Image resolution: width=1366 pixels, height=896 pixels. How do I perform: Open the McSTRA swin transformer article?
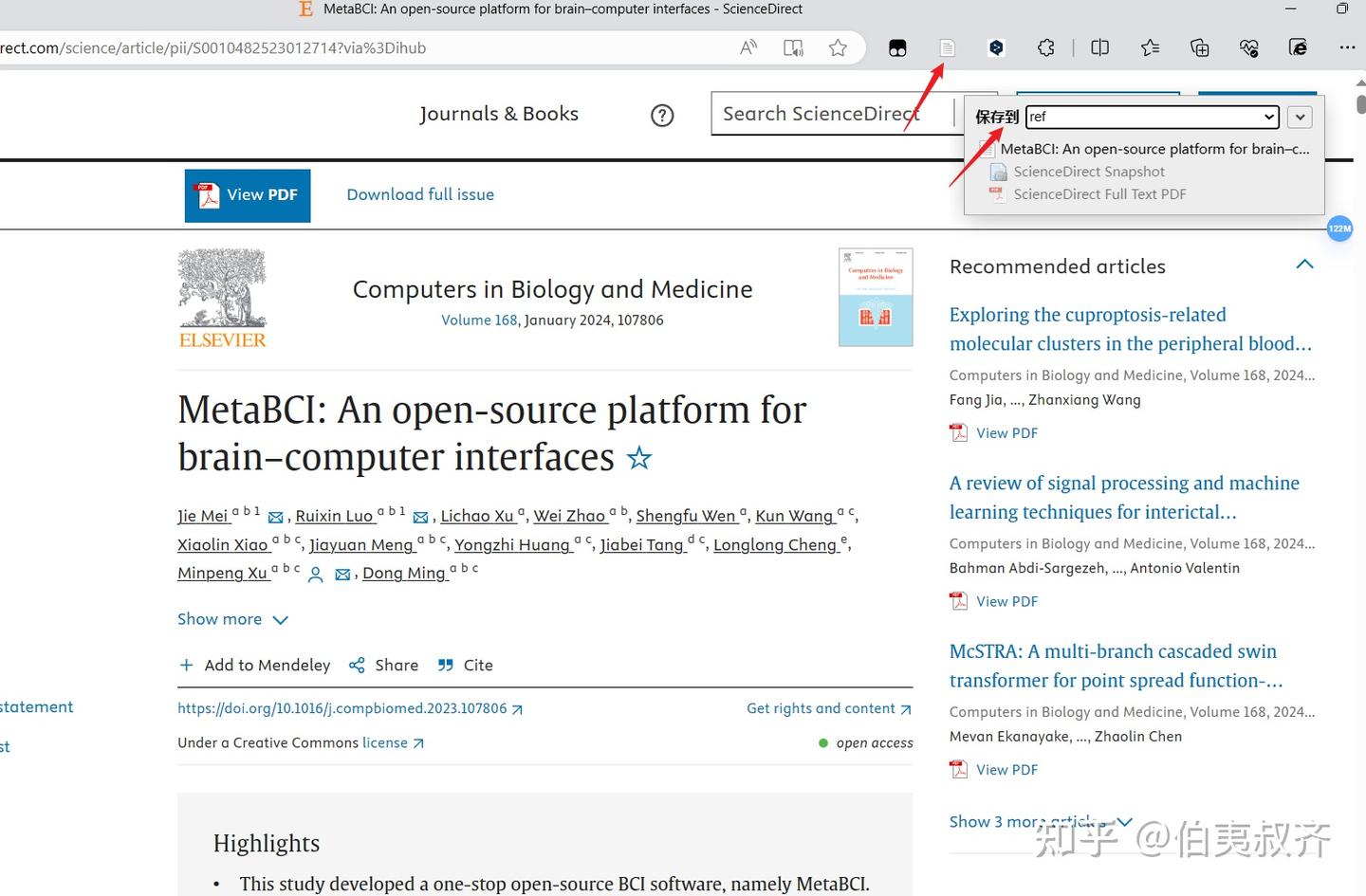point(1117,666)
